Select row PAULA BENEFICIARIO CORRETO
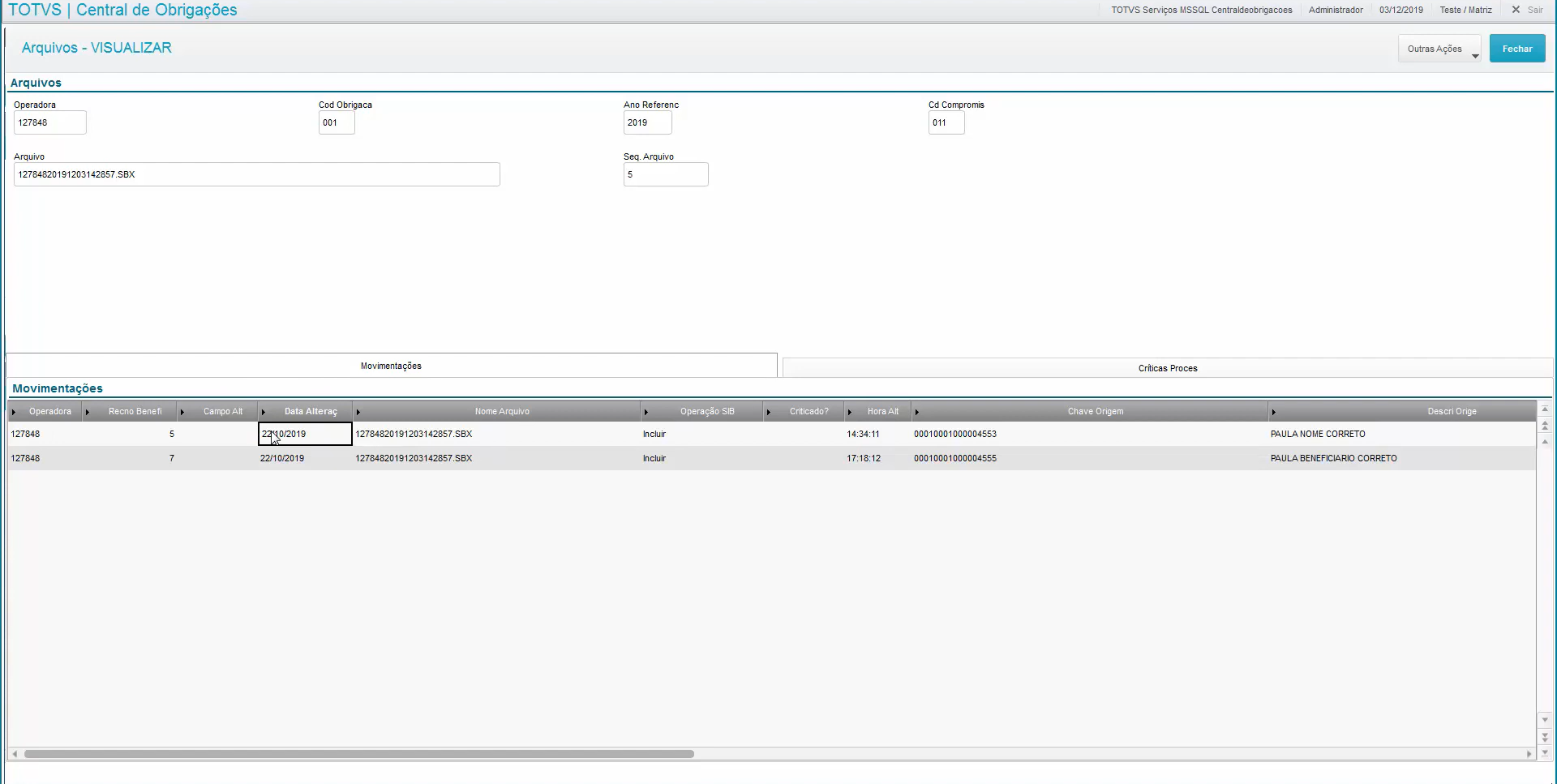The height and width of the screenshot is (784, 1557). (x=771, y=458)
